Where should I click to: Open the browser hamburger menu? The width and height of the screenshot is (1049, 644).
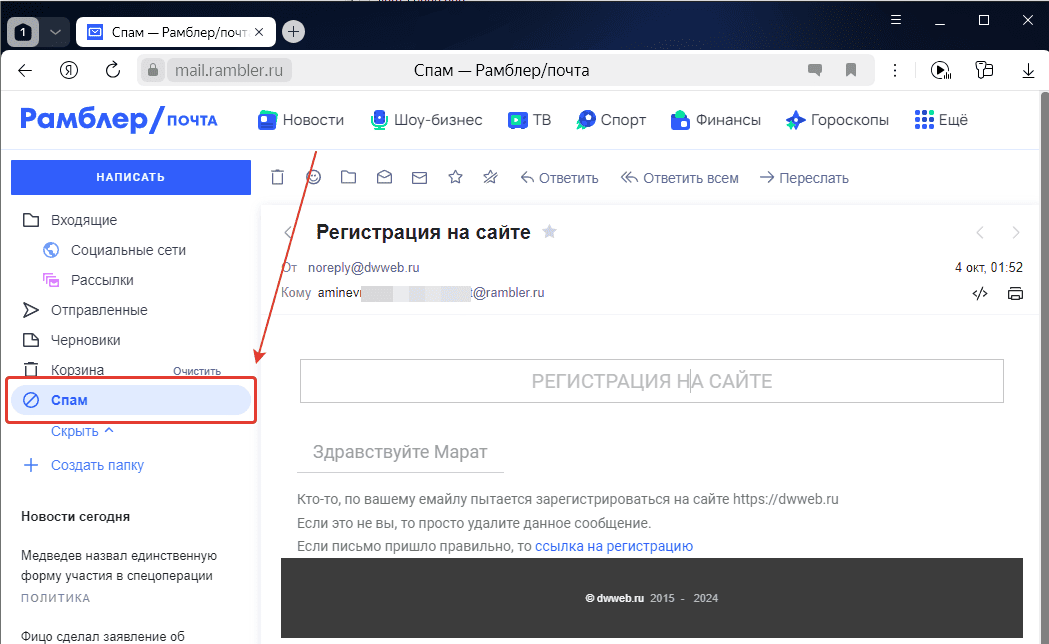coord(896,20)
